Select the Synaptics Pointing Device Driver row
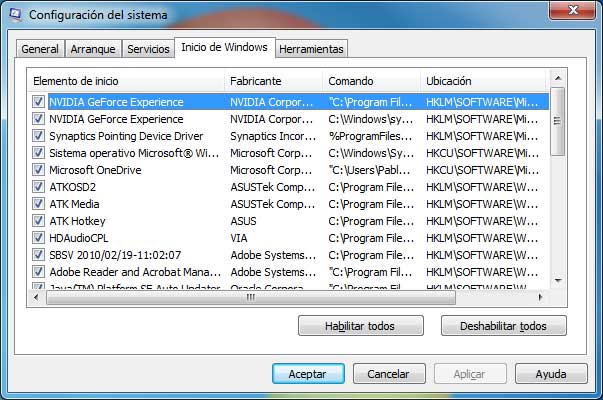This screenshot has width=603, height=400. tap(288, 136)
